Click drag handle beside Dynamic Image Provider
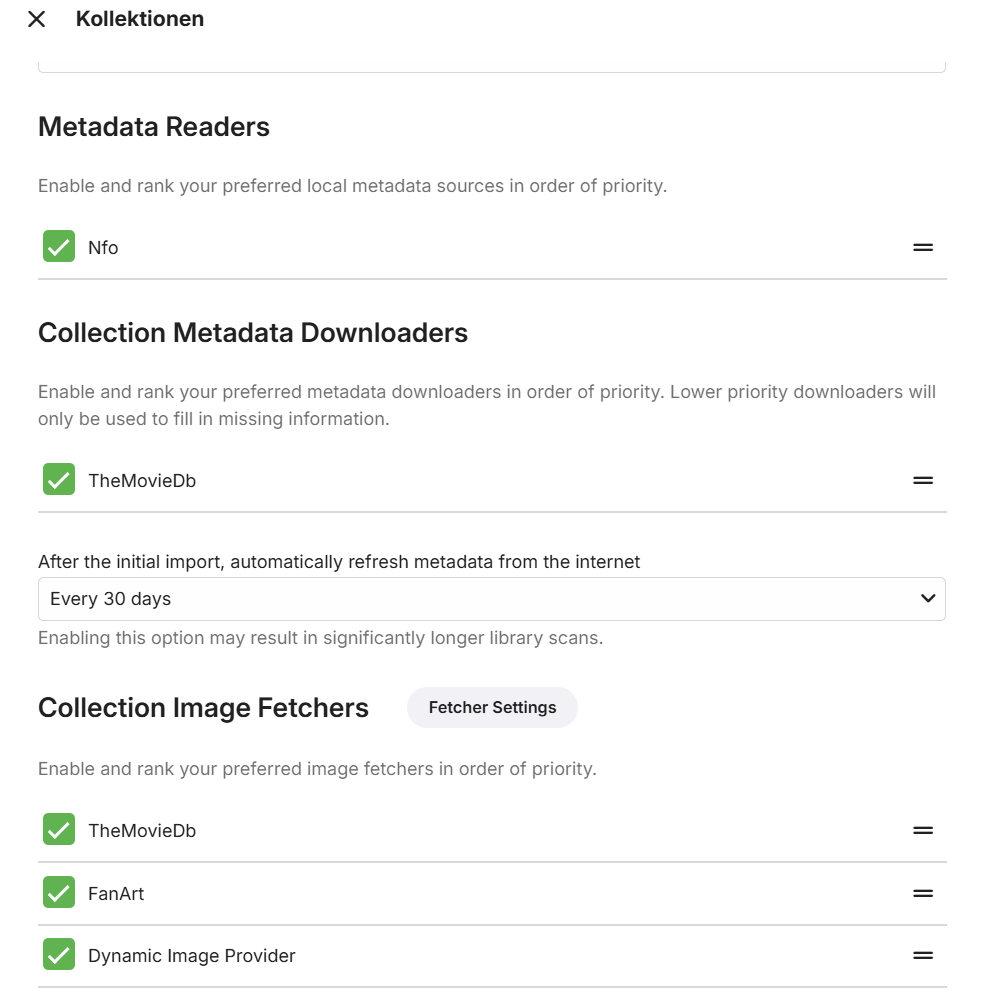 923,955
